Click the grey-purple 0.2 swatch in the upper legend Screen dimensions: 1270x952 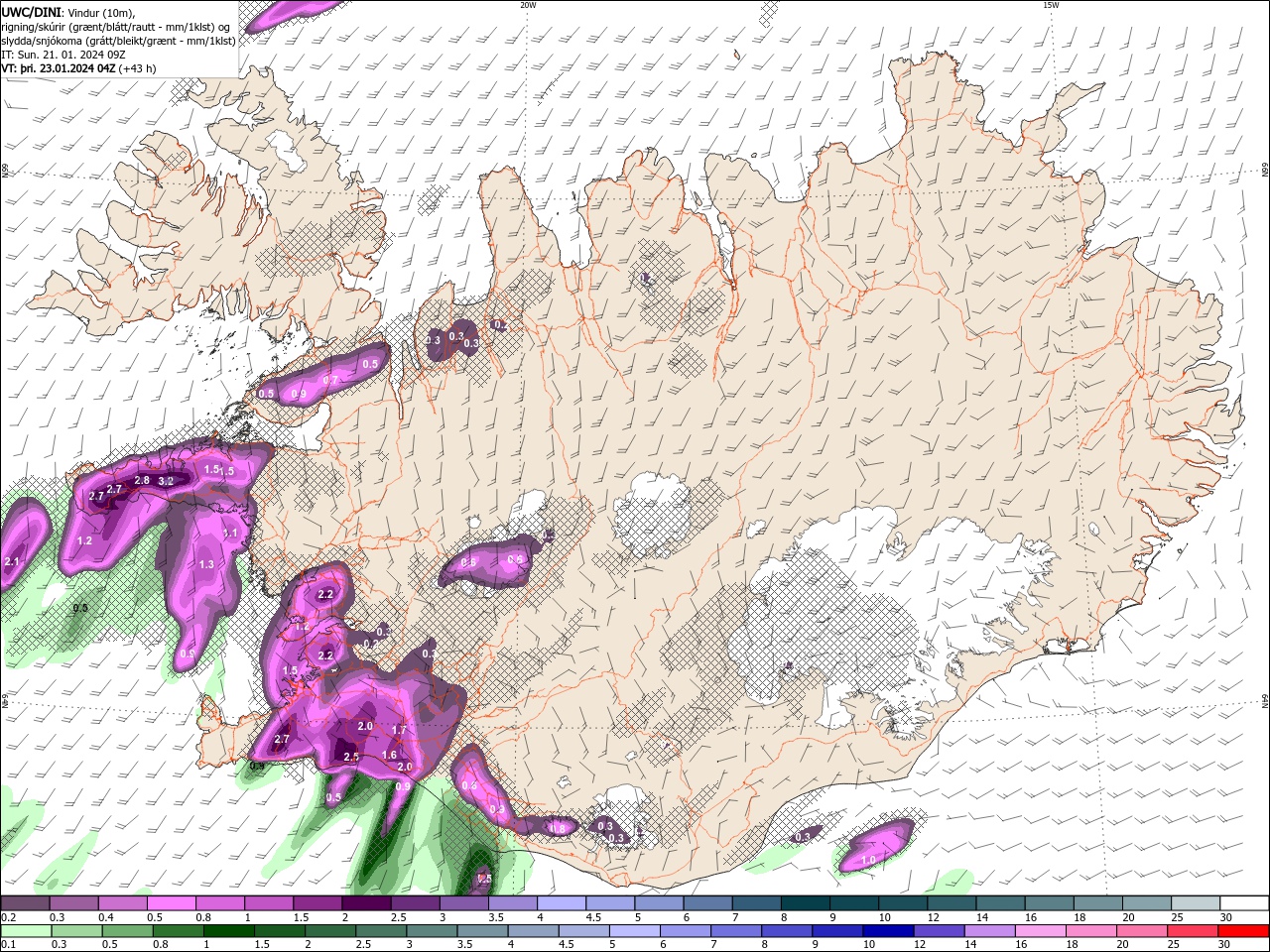25,903
